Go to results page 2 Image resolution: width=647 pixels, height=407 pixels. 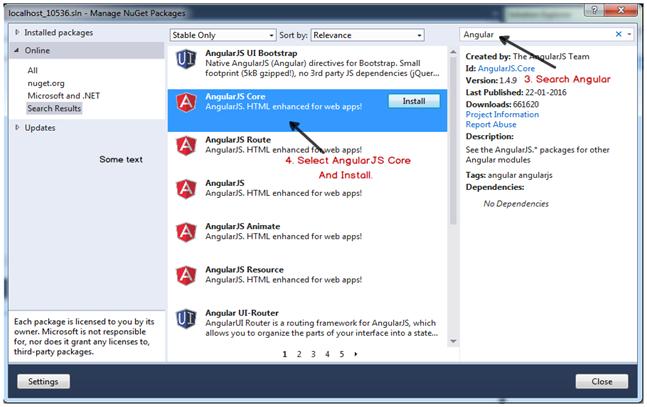click(299, 354)
